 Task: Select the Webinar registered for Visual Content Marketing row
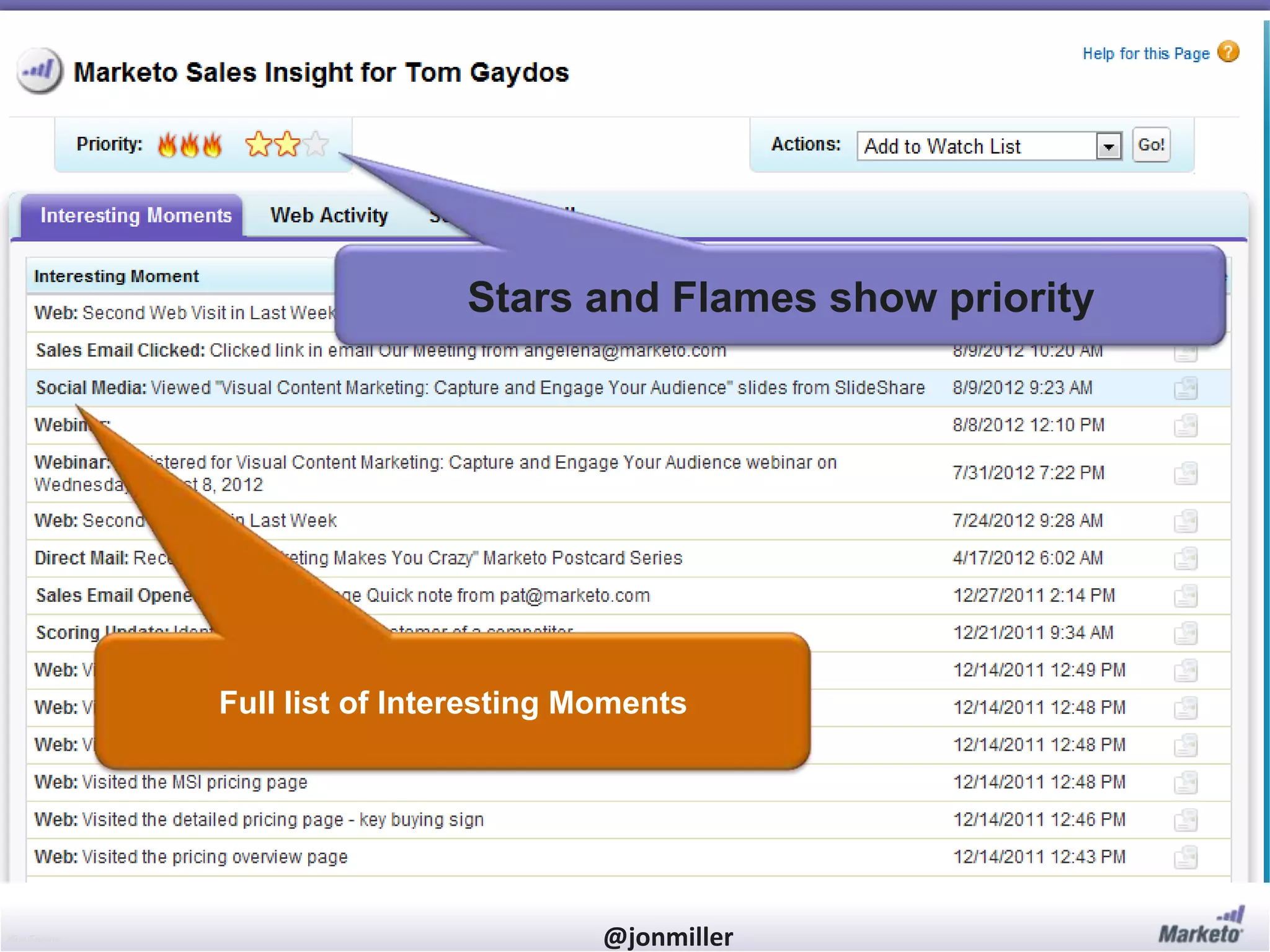628,473
